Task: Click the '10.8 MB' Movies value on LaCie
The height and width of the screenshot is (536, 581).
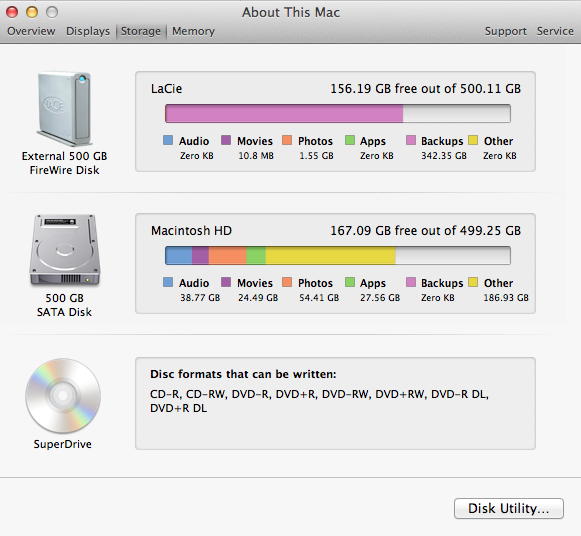Action: click(256, 156)
